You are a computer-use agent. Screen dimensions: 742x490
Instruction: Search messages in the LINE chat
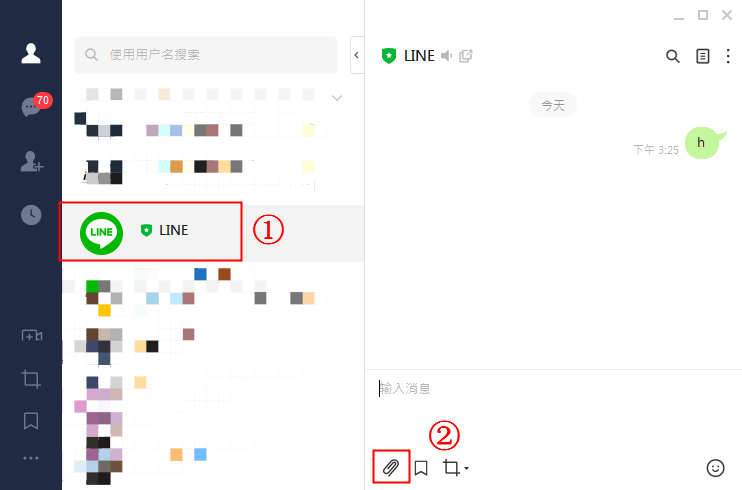tap(672, 56)
